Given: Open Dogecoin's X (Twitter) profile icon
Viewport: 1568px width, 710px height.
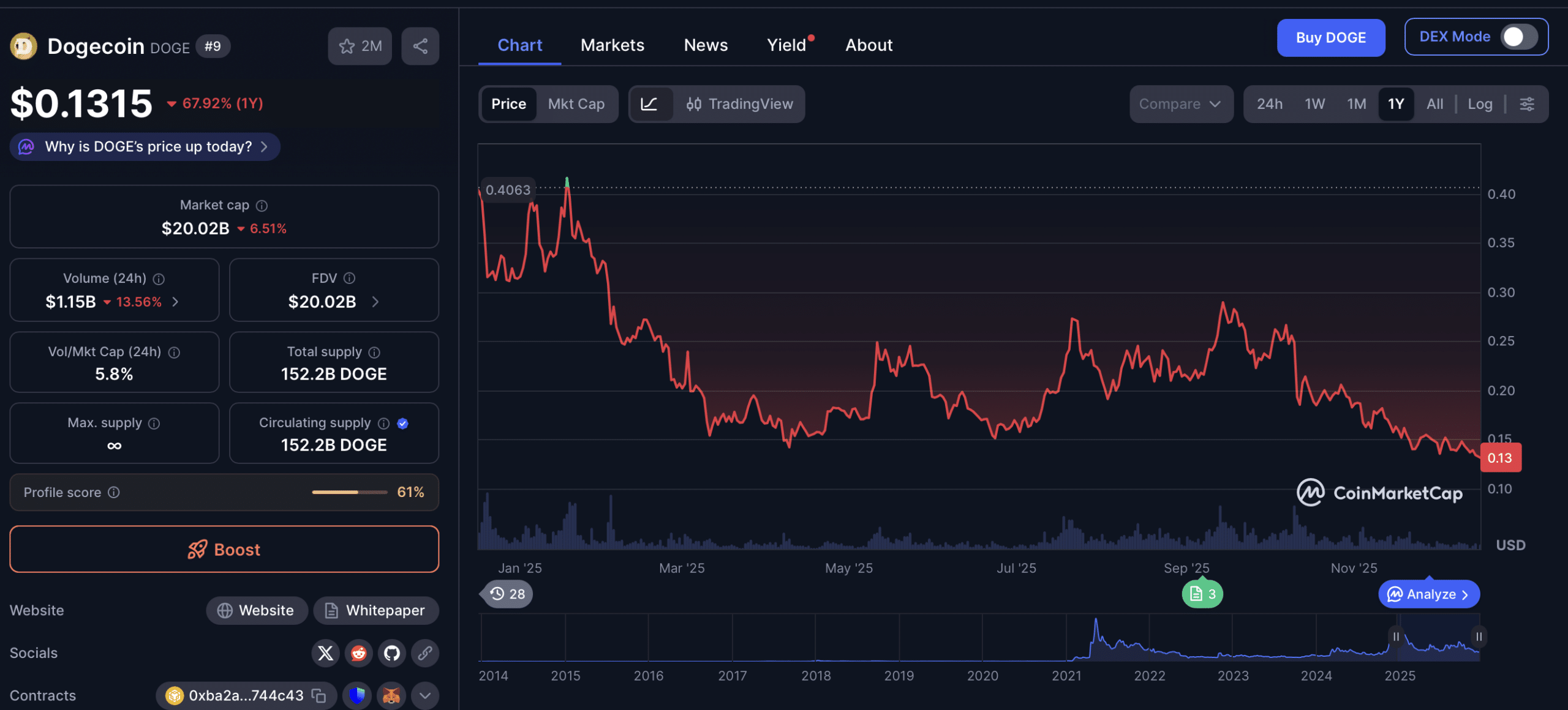Looking at the screenshot, I should pyautogui.click(x=325, y=653).
